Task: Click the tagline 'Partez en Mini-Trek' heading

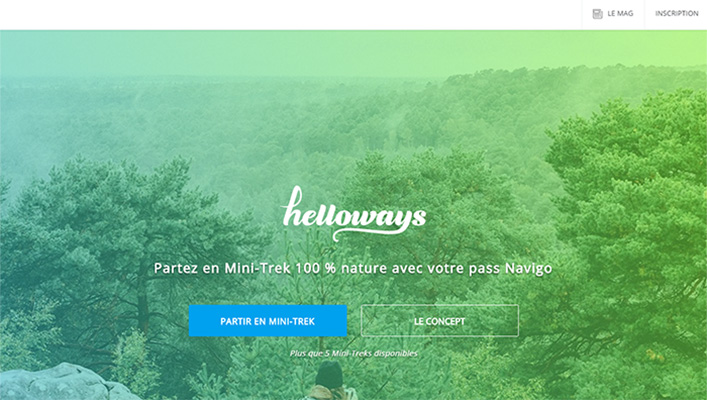Action: point(353,268)
